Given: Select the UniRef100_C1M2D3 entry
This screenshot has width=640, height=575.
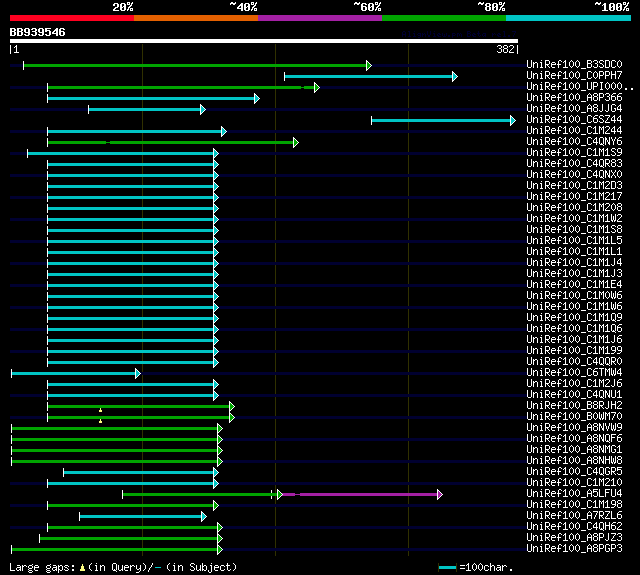Looking at the screenshot, I should point(574,186).
